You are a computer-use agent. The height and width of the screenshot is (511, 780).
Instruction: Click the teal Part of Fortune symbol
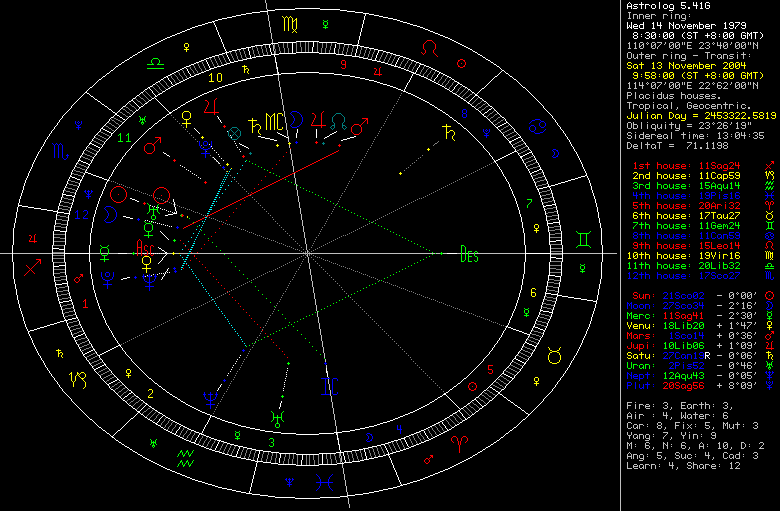pos(233,132)
